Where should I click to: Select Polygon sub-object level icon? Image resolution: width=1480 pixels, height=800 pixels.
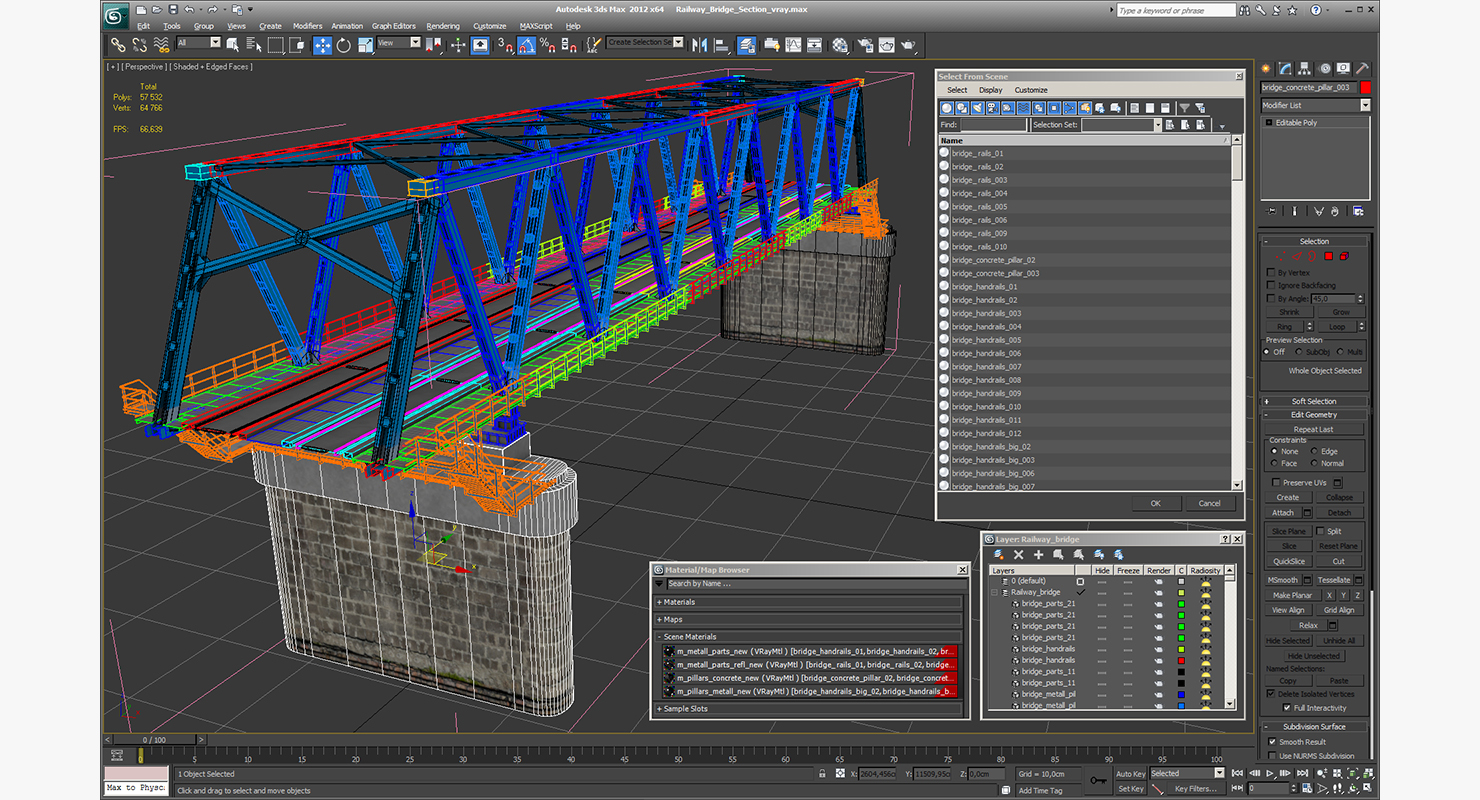tap(1329, 256)
